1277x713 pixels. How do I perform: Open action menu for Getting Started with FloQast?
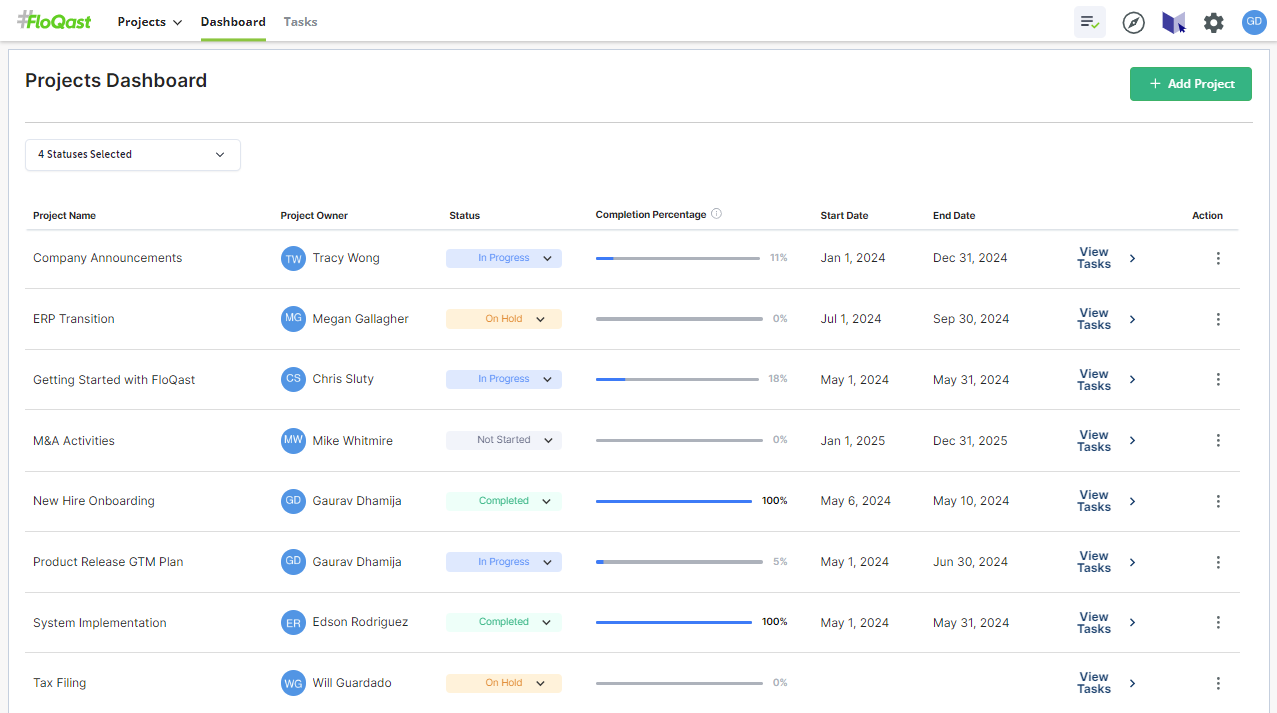(1218, 379)
